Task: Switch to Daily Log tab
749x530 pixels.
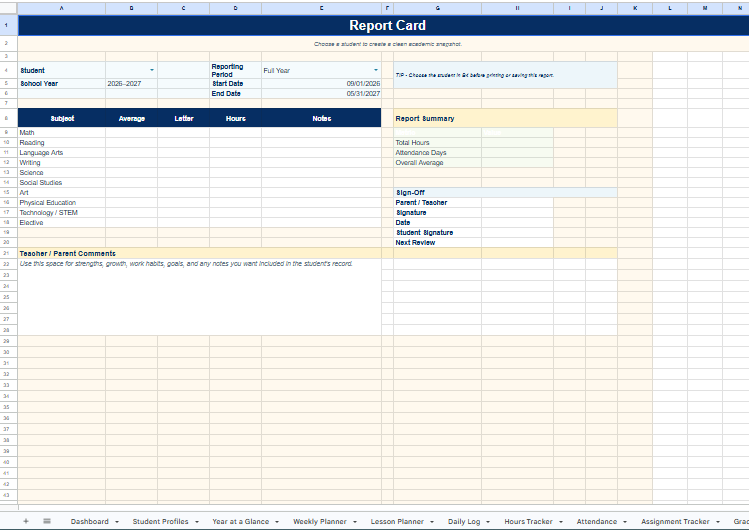Action: (464, 521)
